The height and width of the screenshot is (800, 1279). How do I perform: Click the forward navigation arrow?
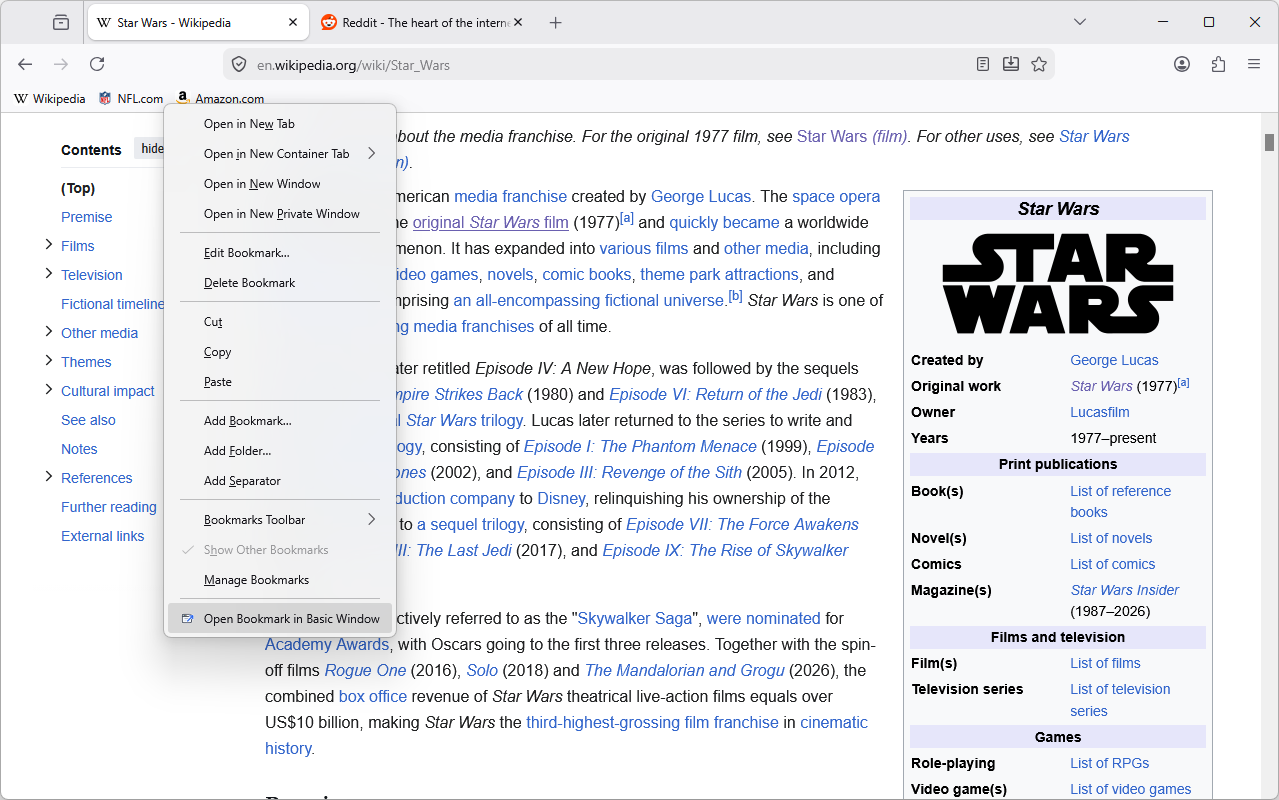(61, 64)
